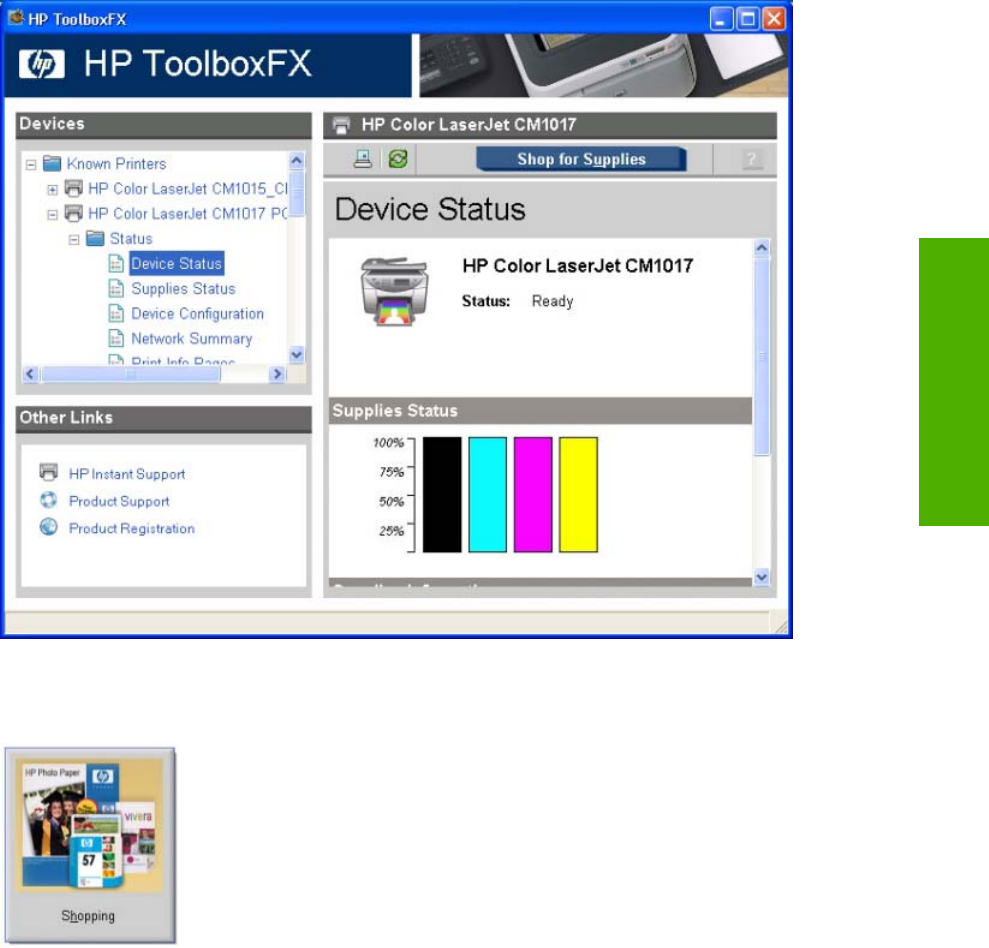Image resolution: width=989 pixels, height=948 pixels.
Task: Click the HP ToolboxFX title bar icon
Action: click(x=16, y=18)
